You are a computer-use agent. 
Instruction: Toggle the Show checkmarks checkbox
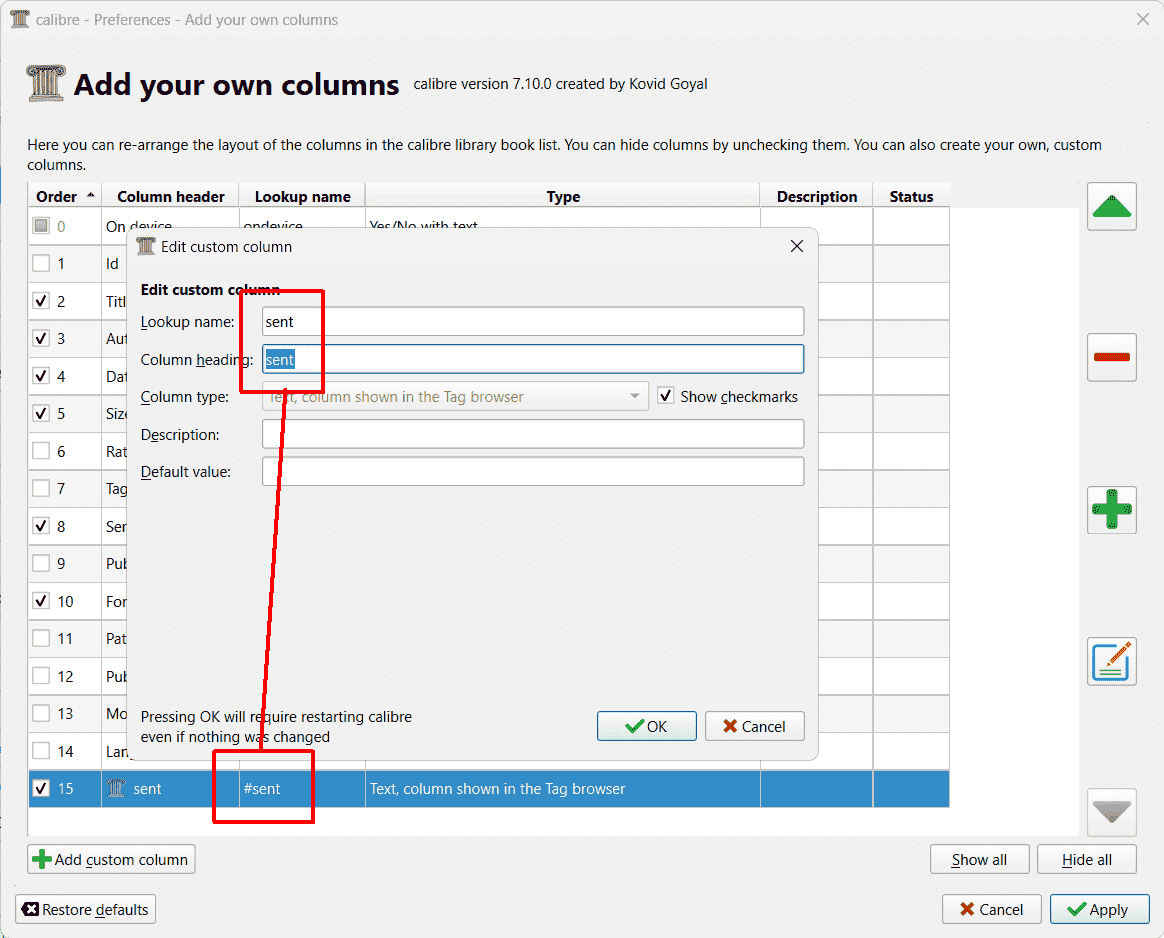click(666, 396)
